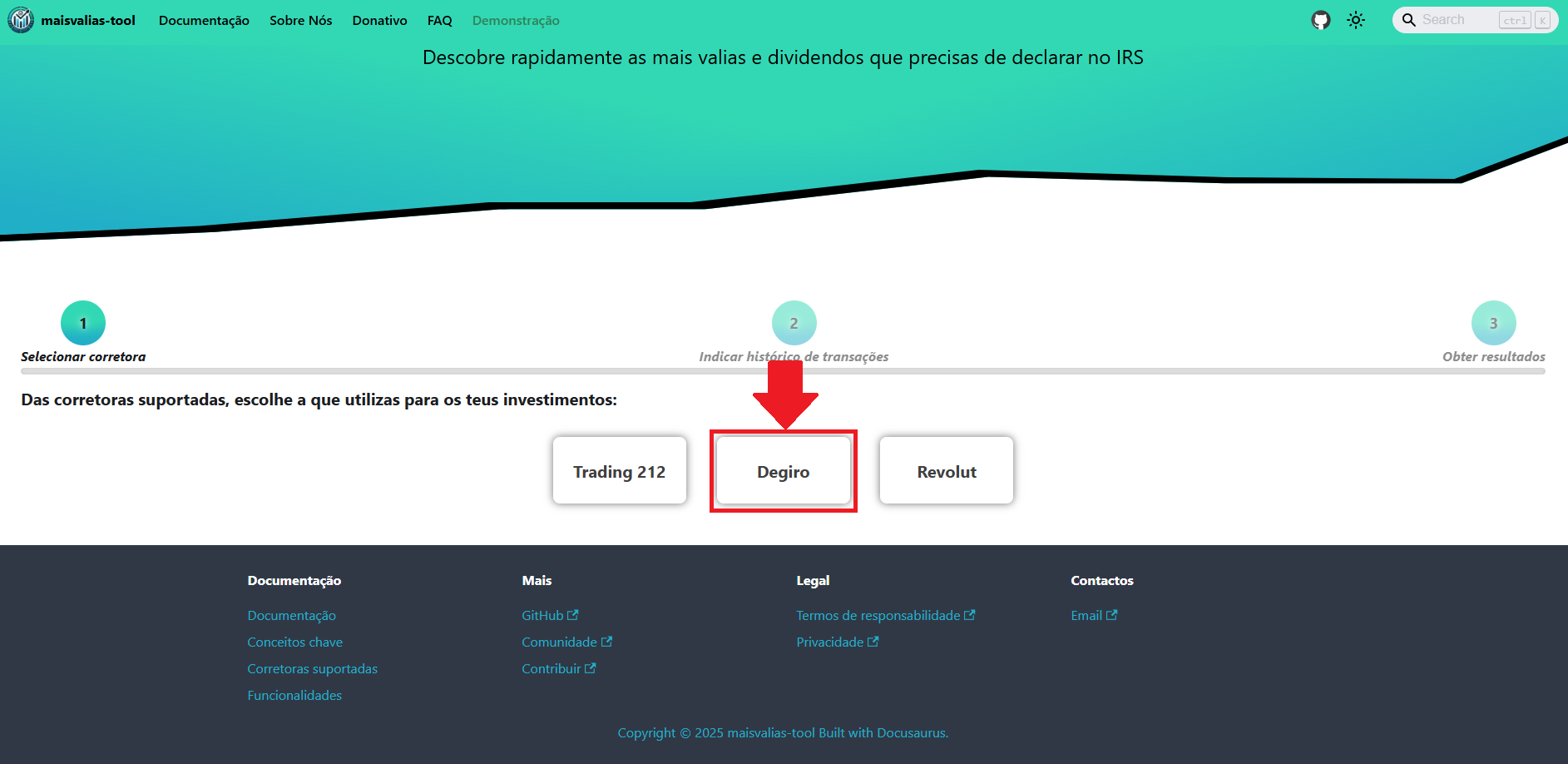Open footer Email contact link
Screen dimensions: 1568x764
[x=1094, y=615]
